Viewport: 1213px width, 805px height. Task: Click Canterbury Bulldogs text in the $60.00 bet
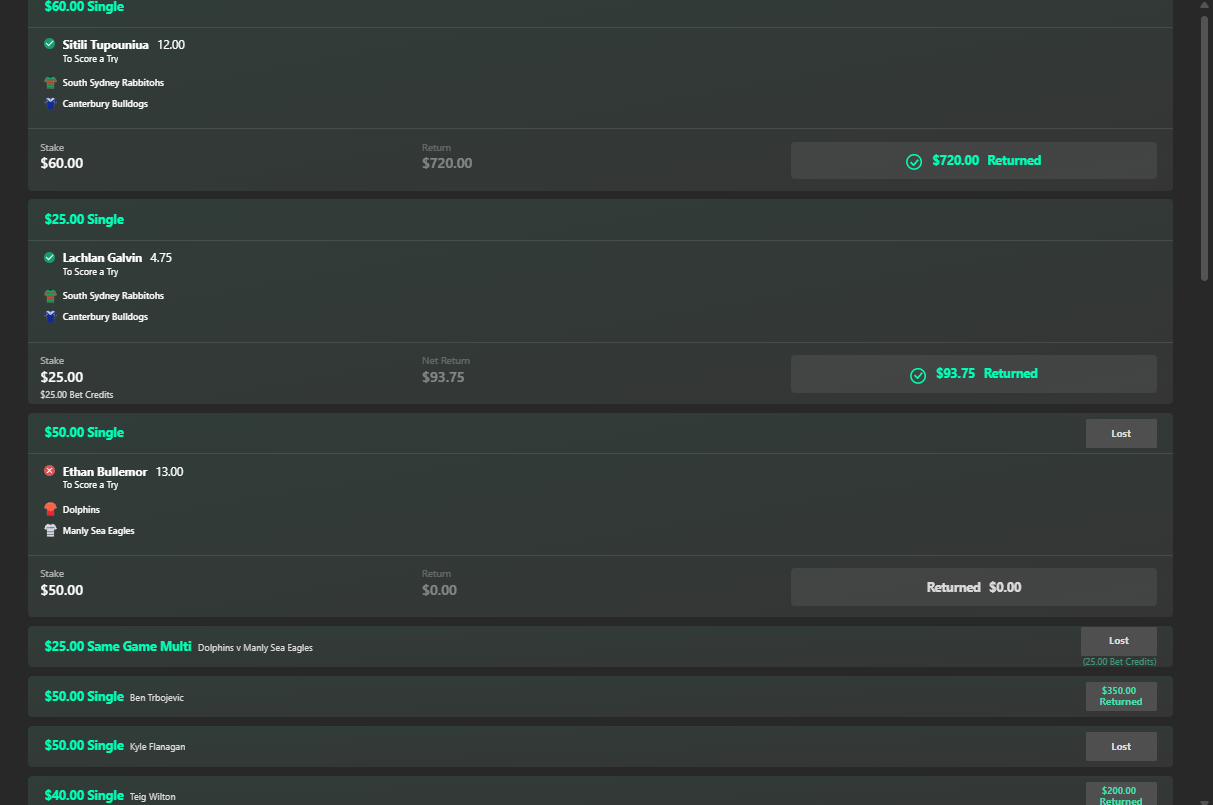click(105, 104)
